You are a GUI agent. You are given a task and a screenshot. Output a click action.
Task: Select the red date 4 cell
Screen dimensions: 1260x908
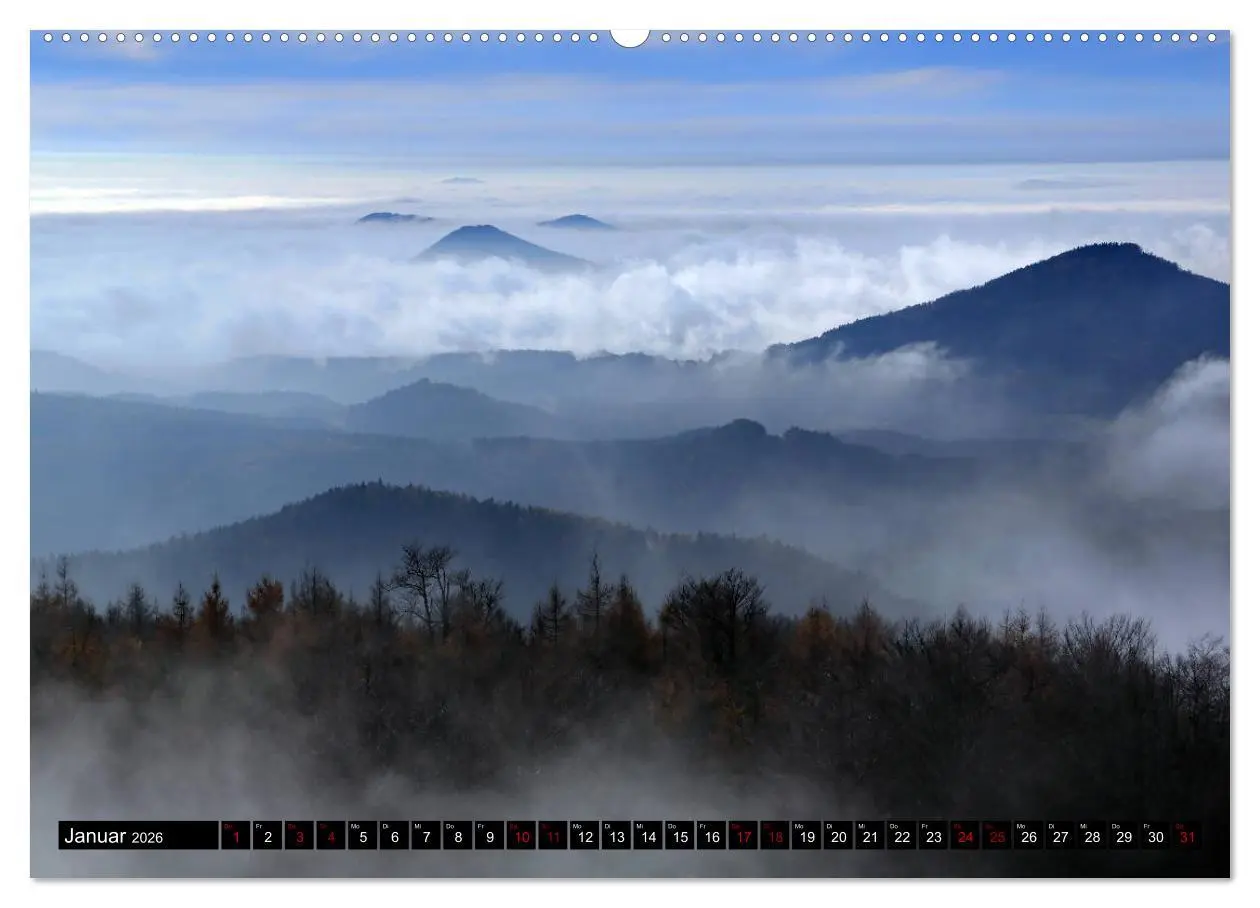click(x=331, y=836)
